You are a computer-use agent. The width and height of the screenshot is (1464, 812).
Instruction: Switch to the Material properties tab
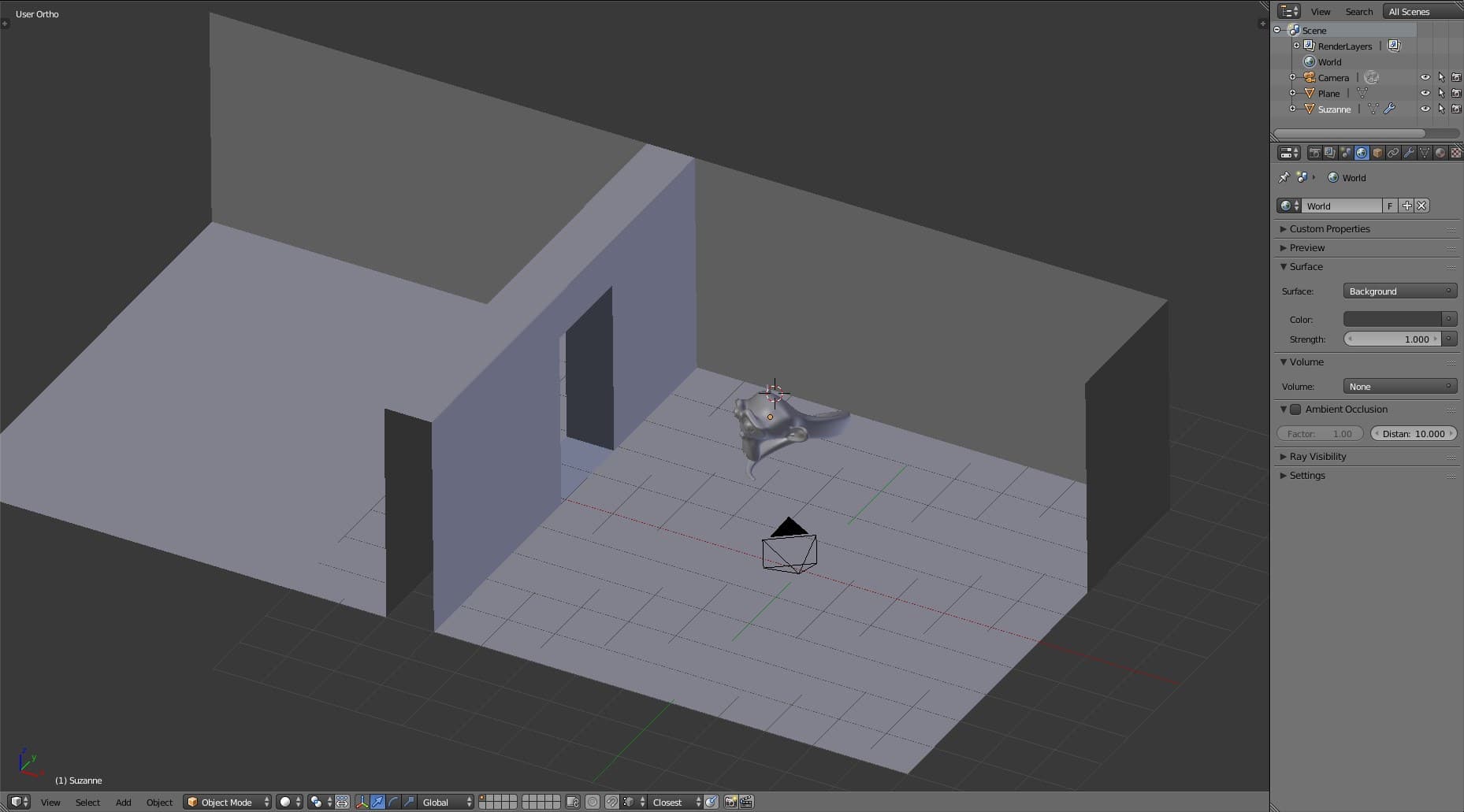(x=1440, y=153)
